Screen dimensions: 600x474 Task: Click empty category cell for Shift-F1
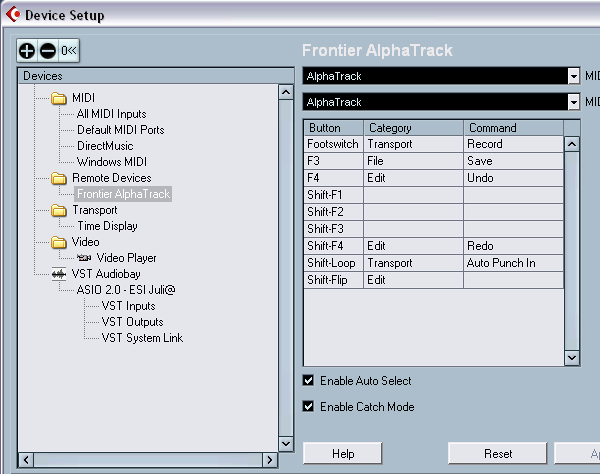tap(413, 195)
